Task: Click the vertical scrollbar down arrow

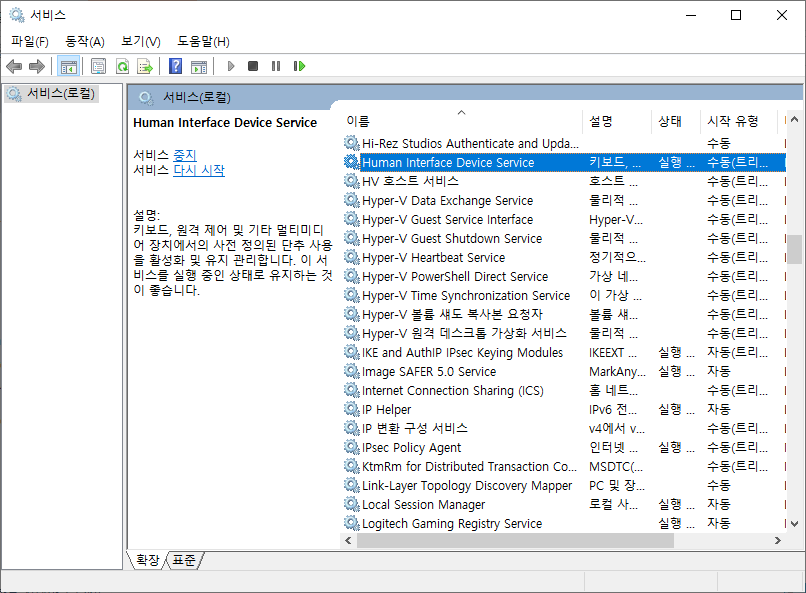Action: tap(795, 524)
